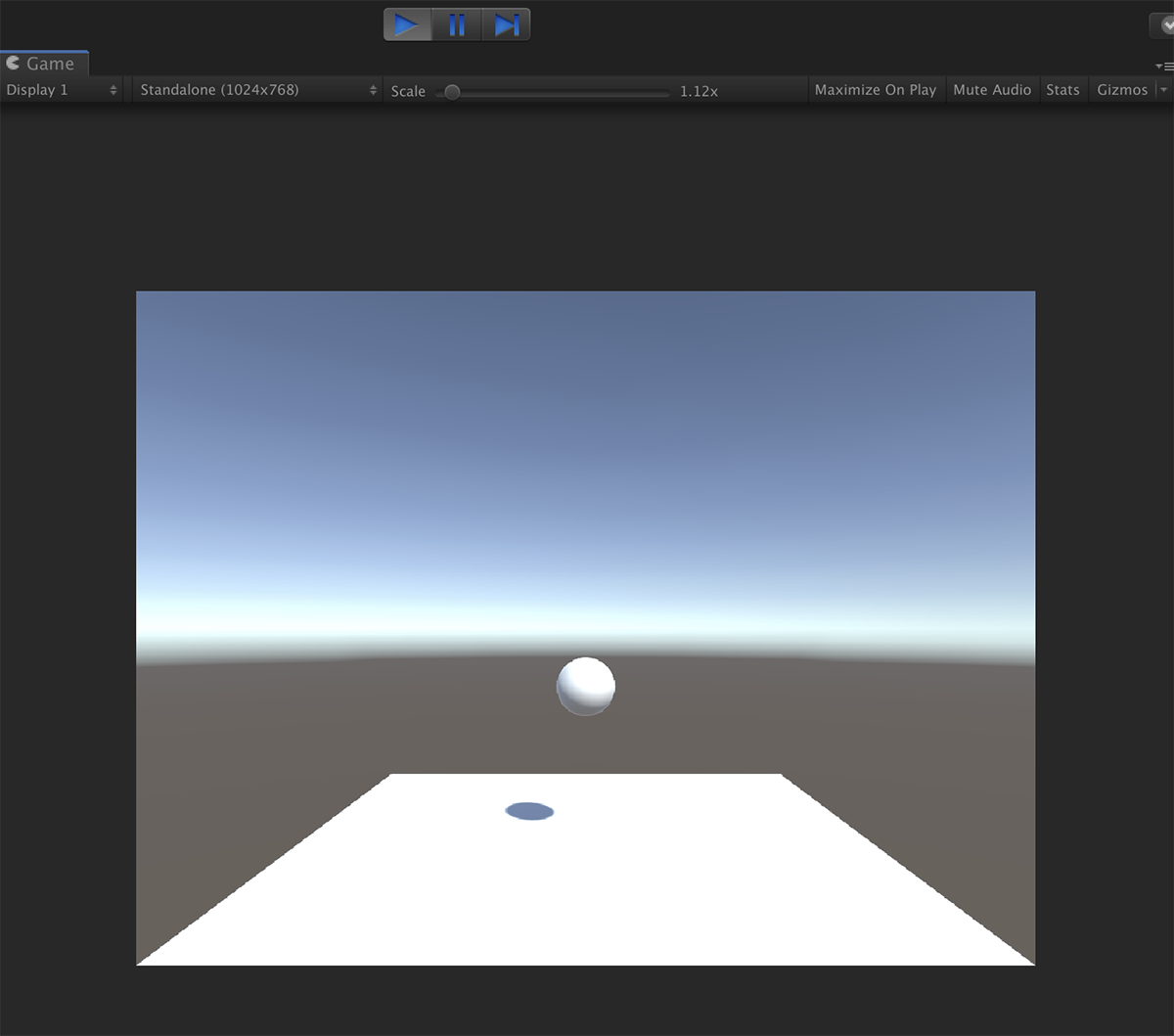Step forward one frame using the Step icon
The width and height of the screenshot is (1174, 1036).
point(506,24)
